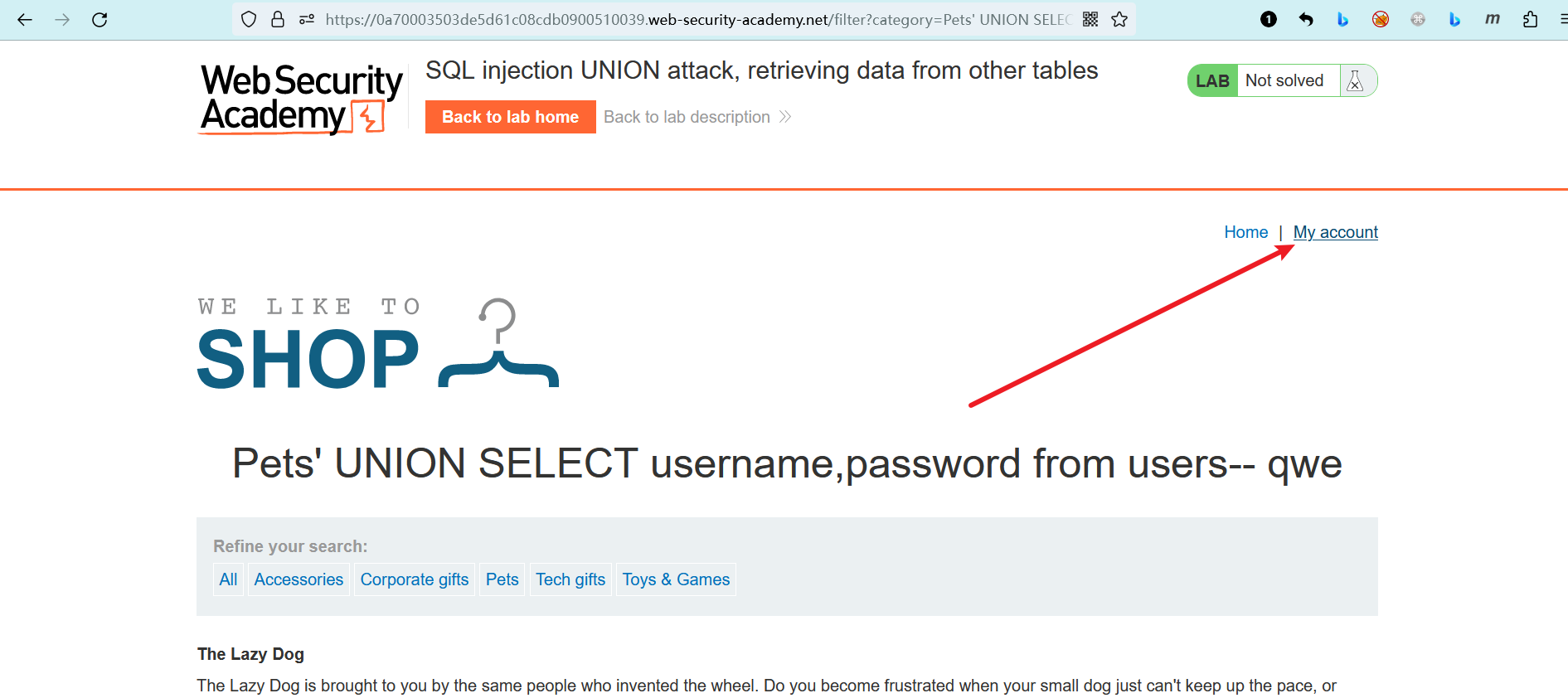This screenshot has width=1568, height=698.
Task: Click the lab flask status icon
Action: (x=1355, y=81)
